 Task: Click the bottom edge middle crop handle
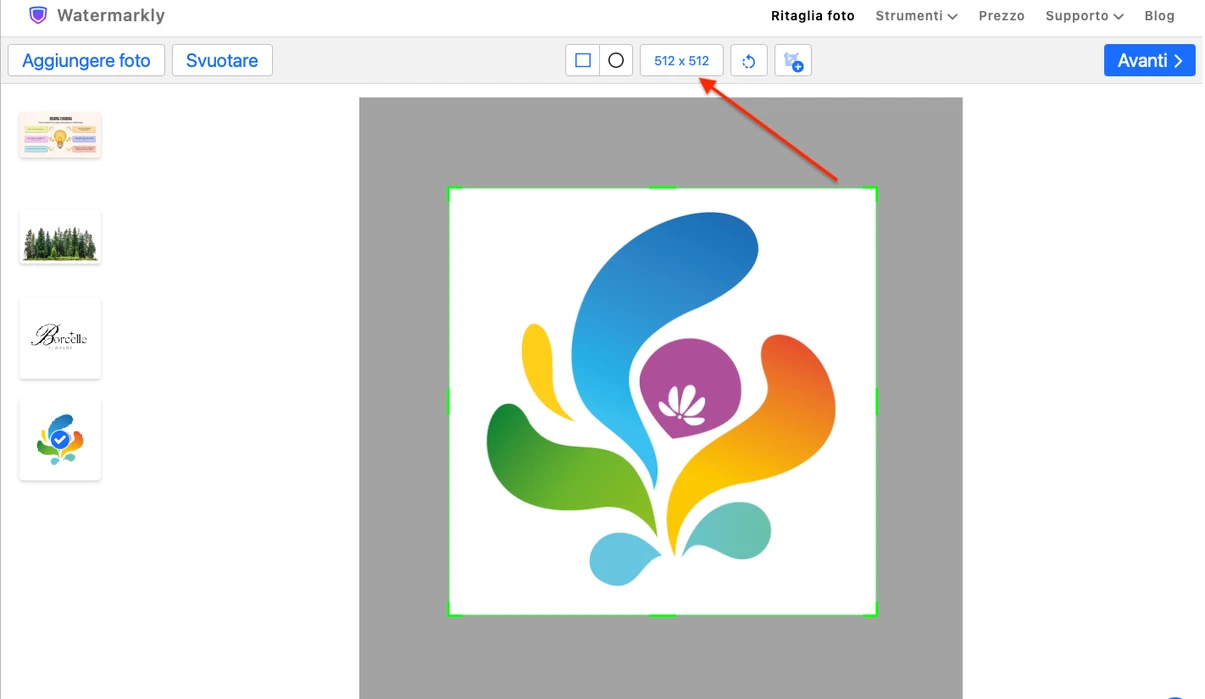663,615
